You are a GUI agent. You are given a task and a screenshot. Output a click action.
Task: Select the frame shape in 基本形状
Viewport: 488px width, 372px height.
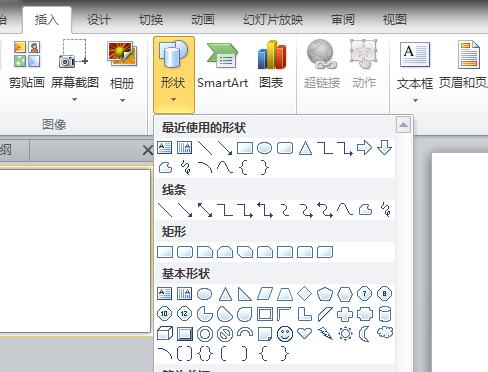click(265, 314)
